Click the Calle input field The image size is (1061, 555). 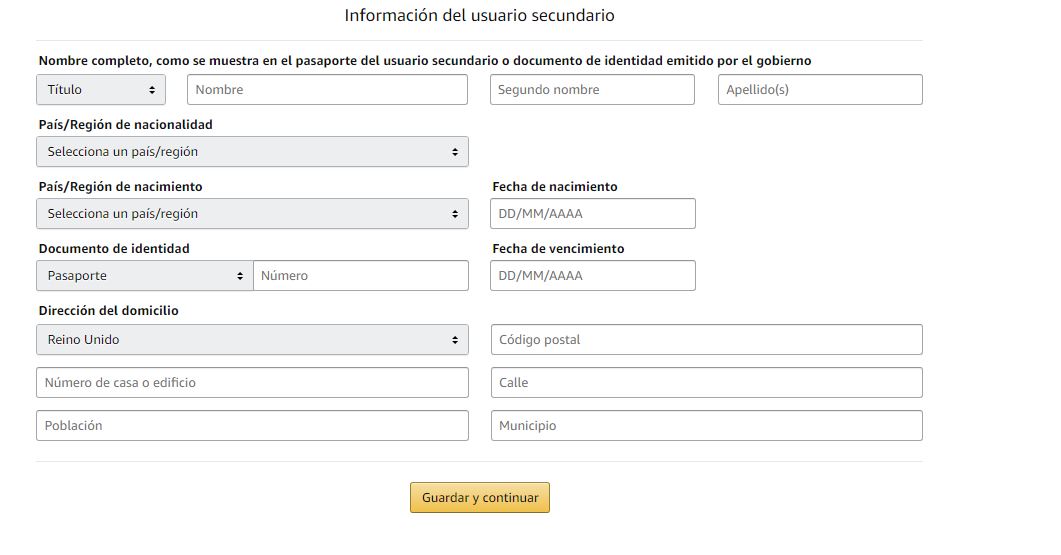click(706, 383)
